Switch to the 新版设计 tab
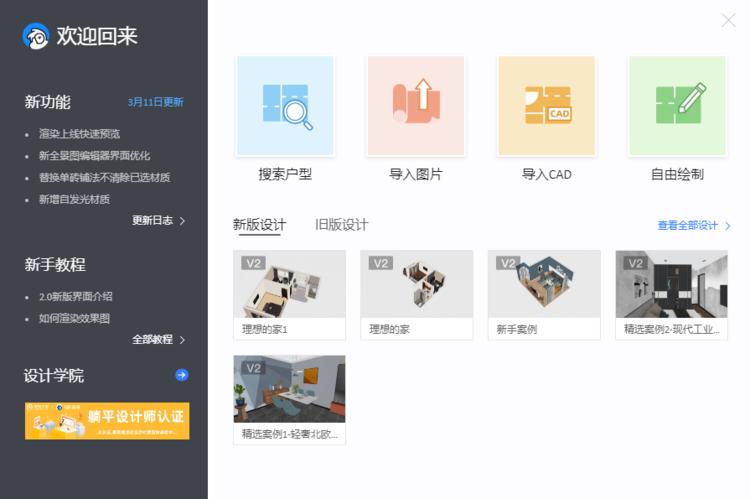Viewport: 750px width, 499px height. coord(259,225)
